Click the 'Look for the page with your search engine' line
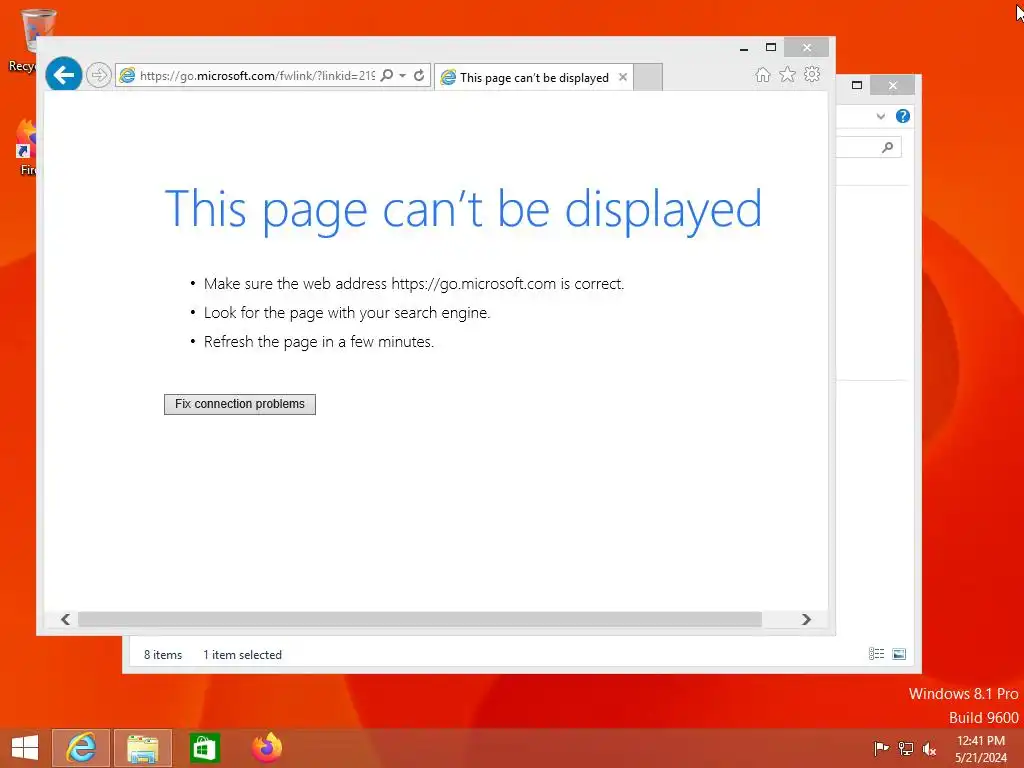 coord(347,313)
